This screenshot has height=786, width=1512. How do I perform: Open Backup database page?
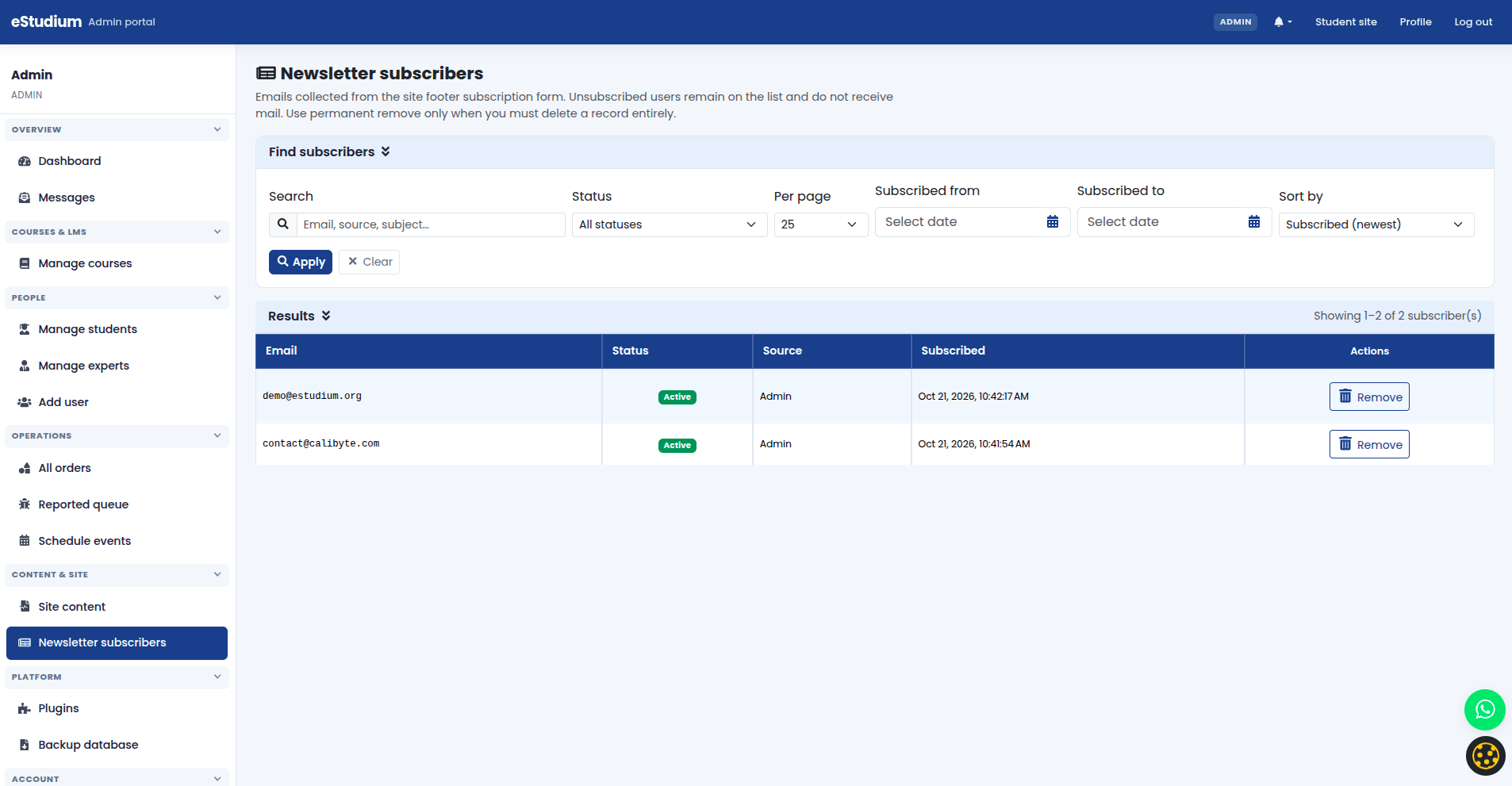[x=117, y=745]
